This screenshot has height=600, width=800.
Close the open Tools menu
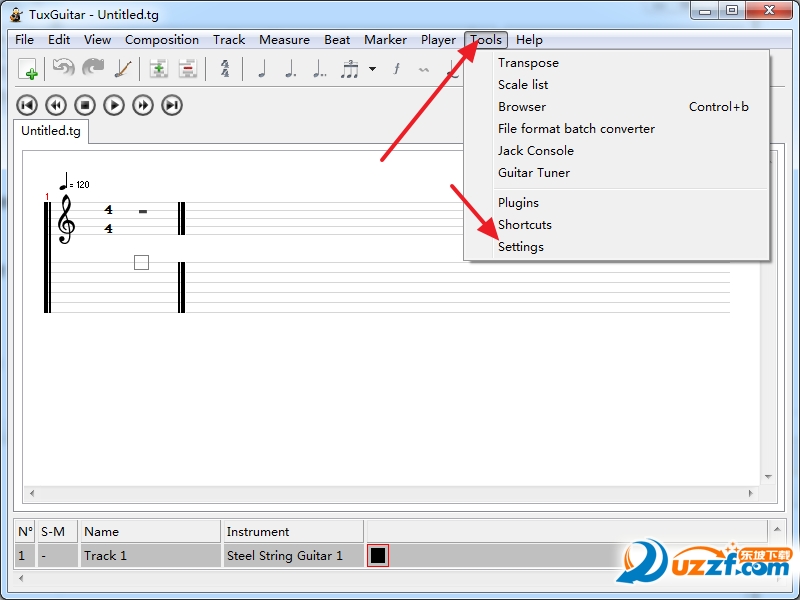point(486,40)
